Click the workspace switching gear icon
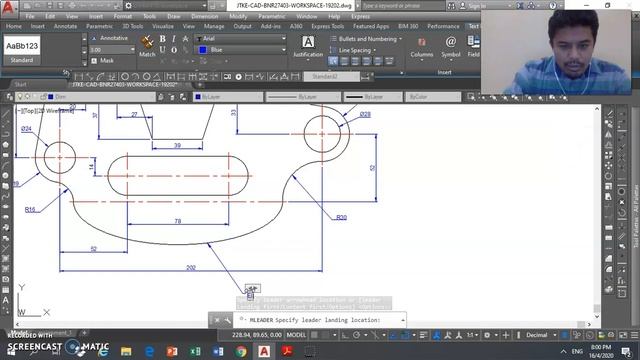 point(487,335)
